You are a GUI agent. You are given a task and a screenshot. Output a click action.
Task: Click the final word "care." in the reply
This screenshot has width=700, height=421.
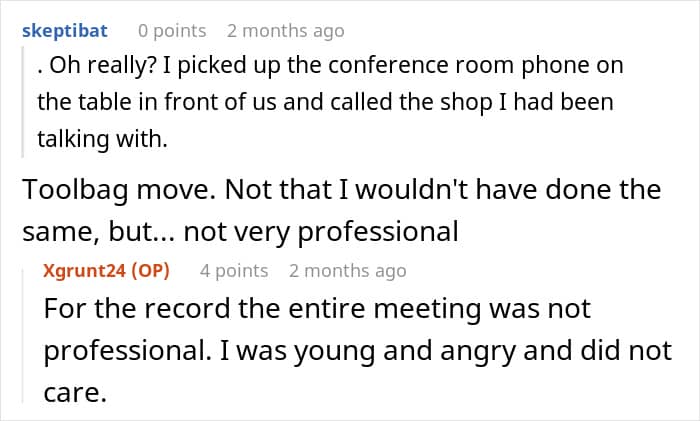pyautogui.click(x=75, y=393)
